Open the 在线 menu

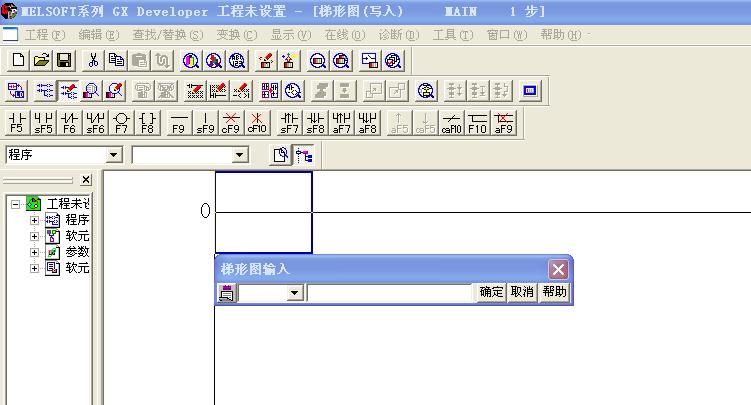point(340,35)
